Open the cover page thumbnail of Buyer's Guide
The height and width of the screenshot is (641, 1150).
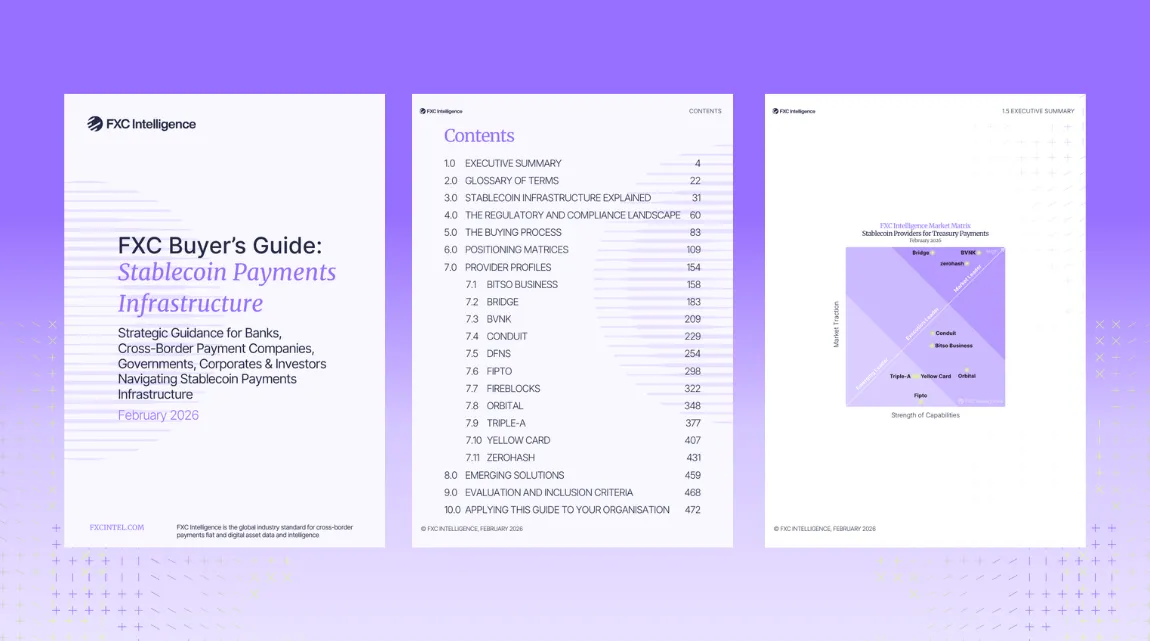coord(225,320)
